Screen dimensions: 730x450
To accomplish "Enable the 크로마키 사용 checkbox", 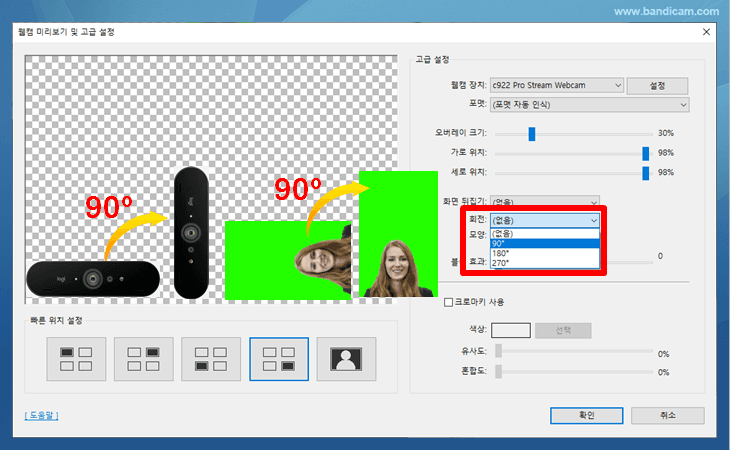I will pos(448,302).
